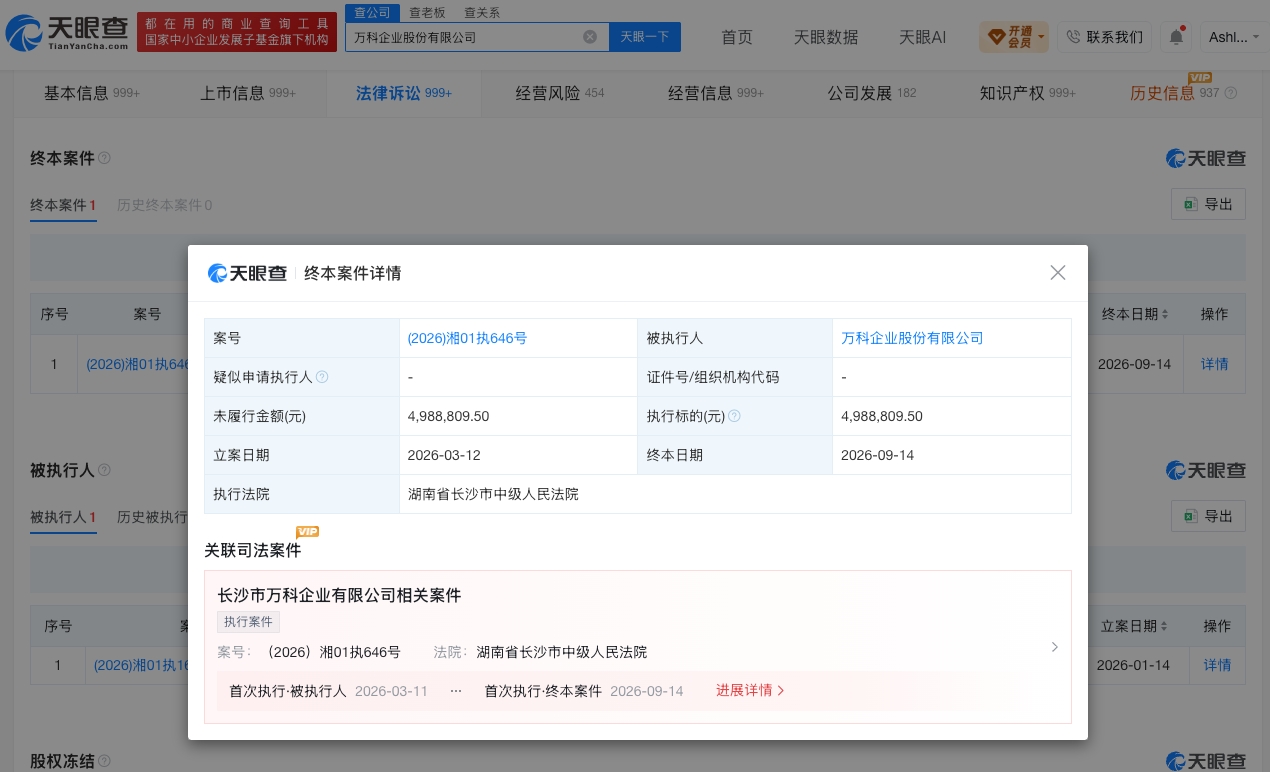Open 联系我们 with headset icon

click(x=1105, y=37)
